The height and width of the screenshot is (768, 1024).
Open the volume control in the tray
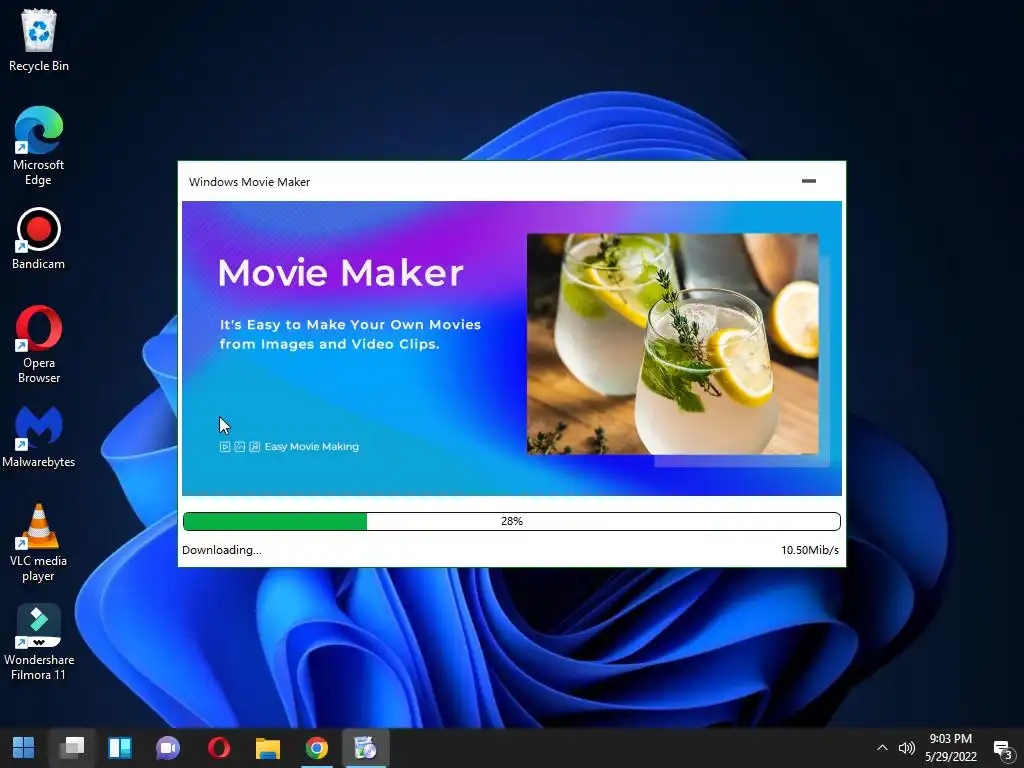(906, 748)
